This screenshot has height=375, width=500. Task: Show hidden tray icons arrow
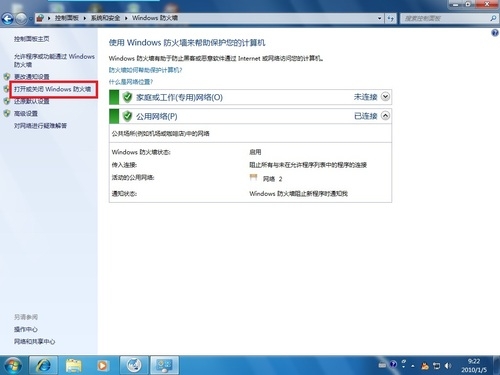coord(413,366)
